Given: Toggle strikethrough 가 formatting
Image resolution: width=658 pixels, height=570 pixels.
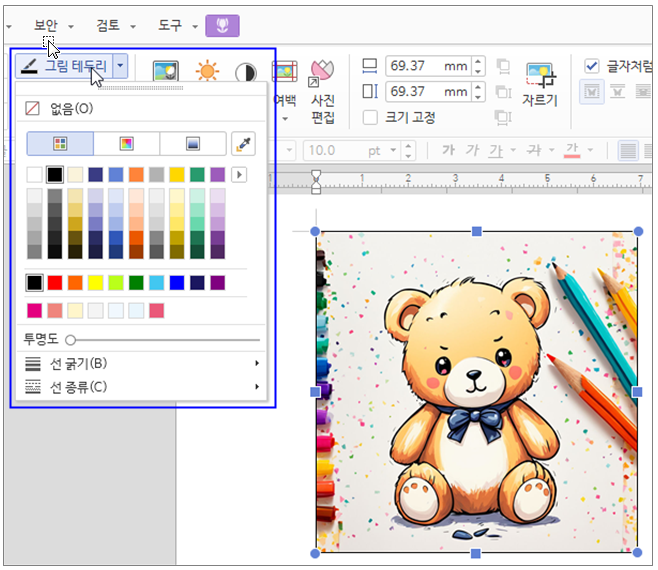Looking at the screenshot, I should [534, 150].
